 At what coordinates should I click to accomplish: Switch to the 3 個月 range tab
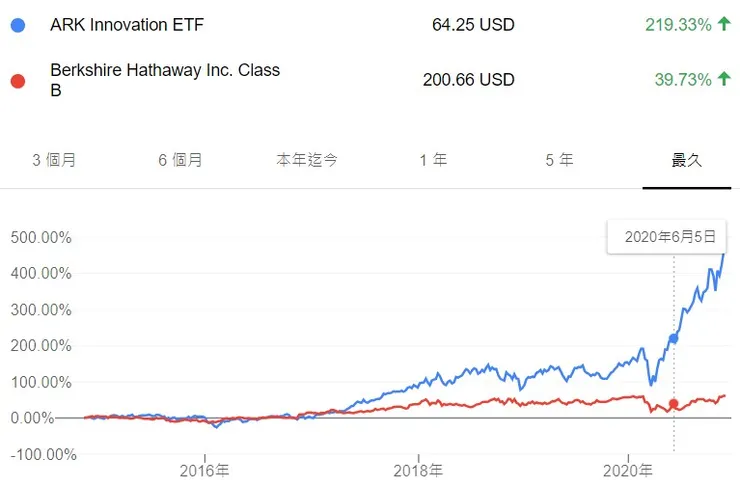[55, 160]
